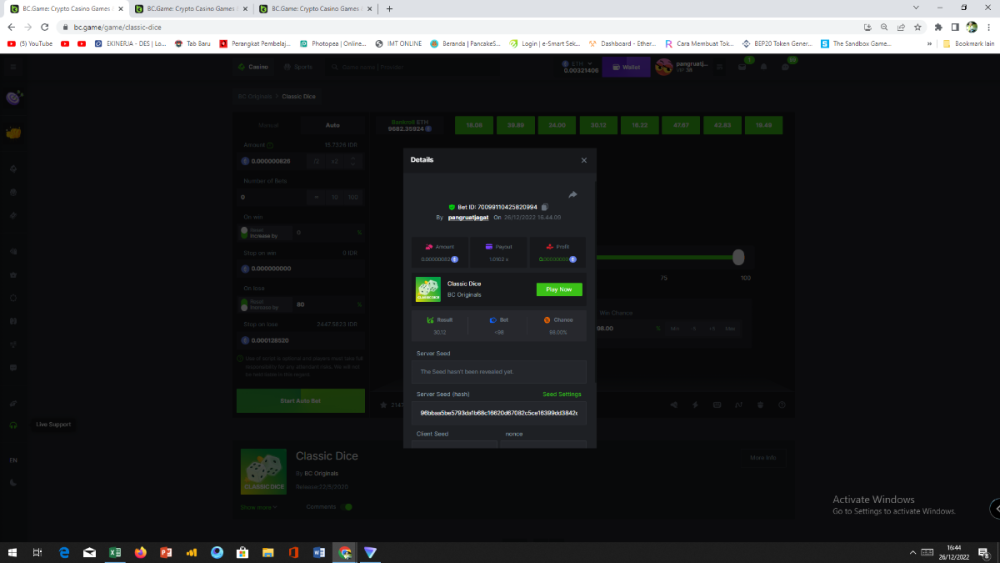This screenshot has height=563, width=1000.
Task: Switch to the Manual betting tab
Action: point(268,125)
